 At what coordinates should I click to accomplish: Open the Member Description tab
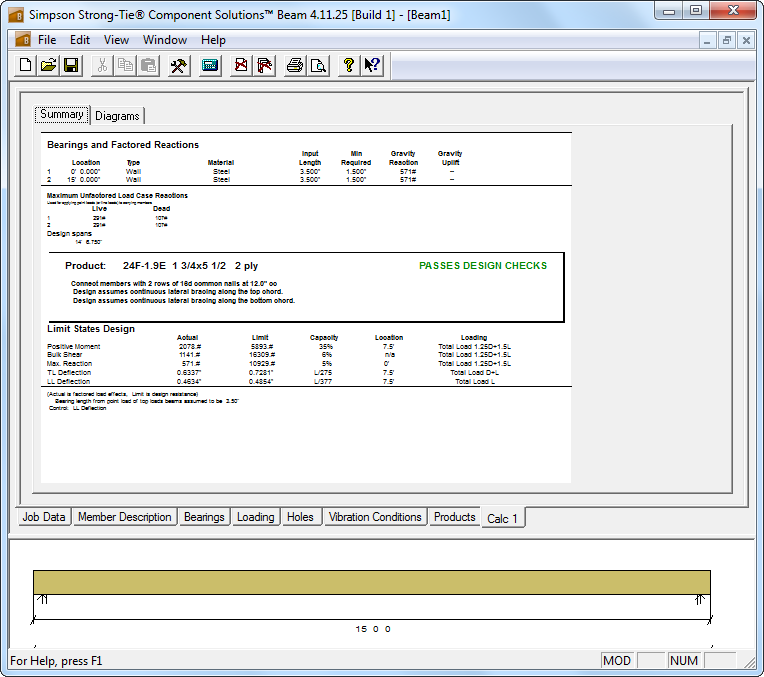pyautogui.click(x=125, y=517)
